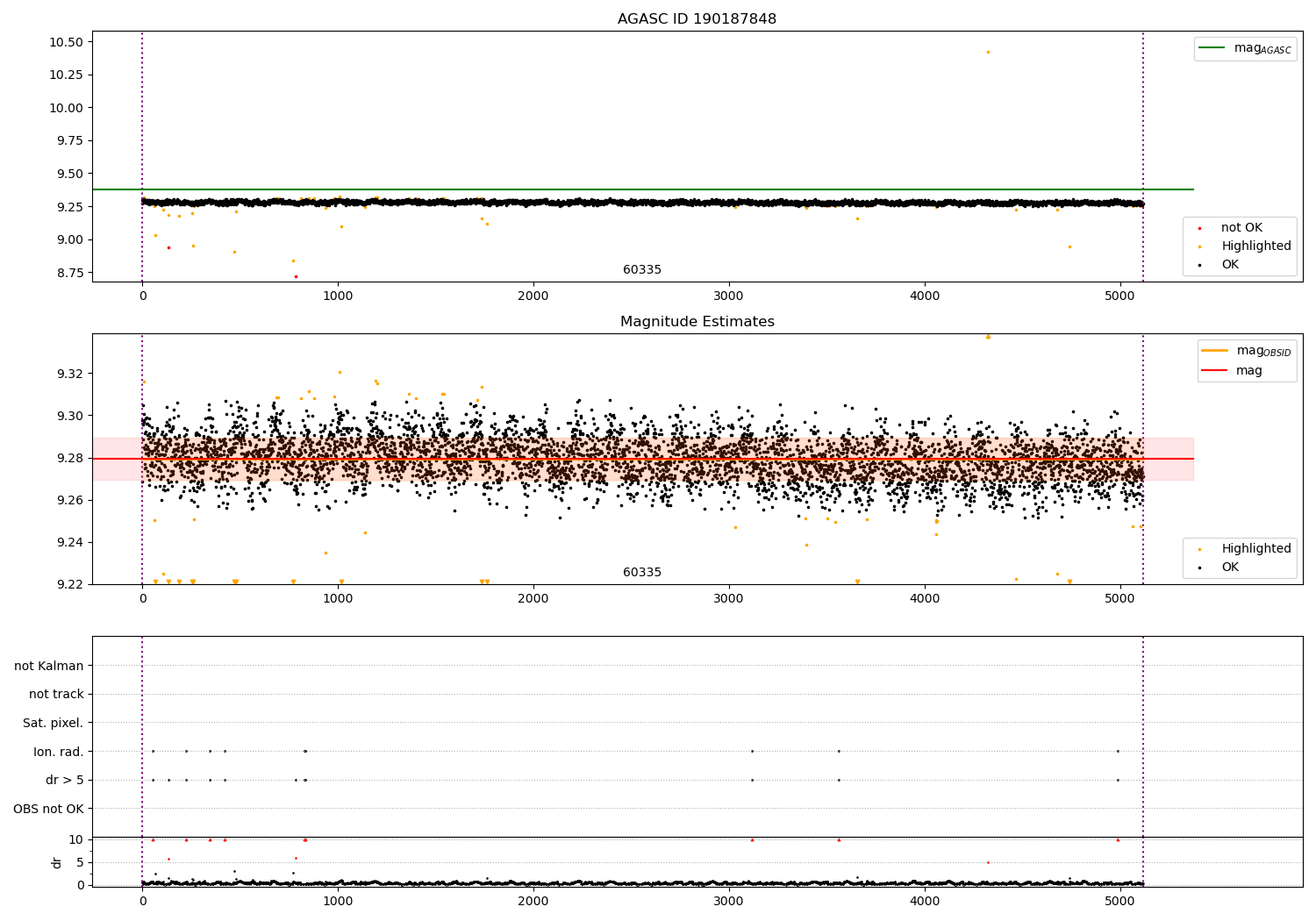Click the red 'mag' legend entry
This screenshot has height=921, width=1316.
click(1232, 371)
